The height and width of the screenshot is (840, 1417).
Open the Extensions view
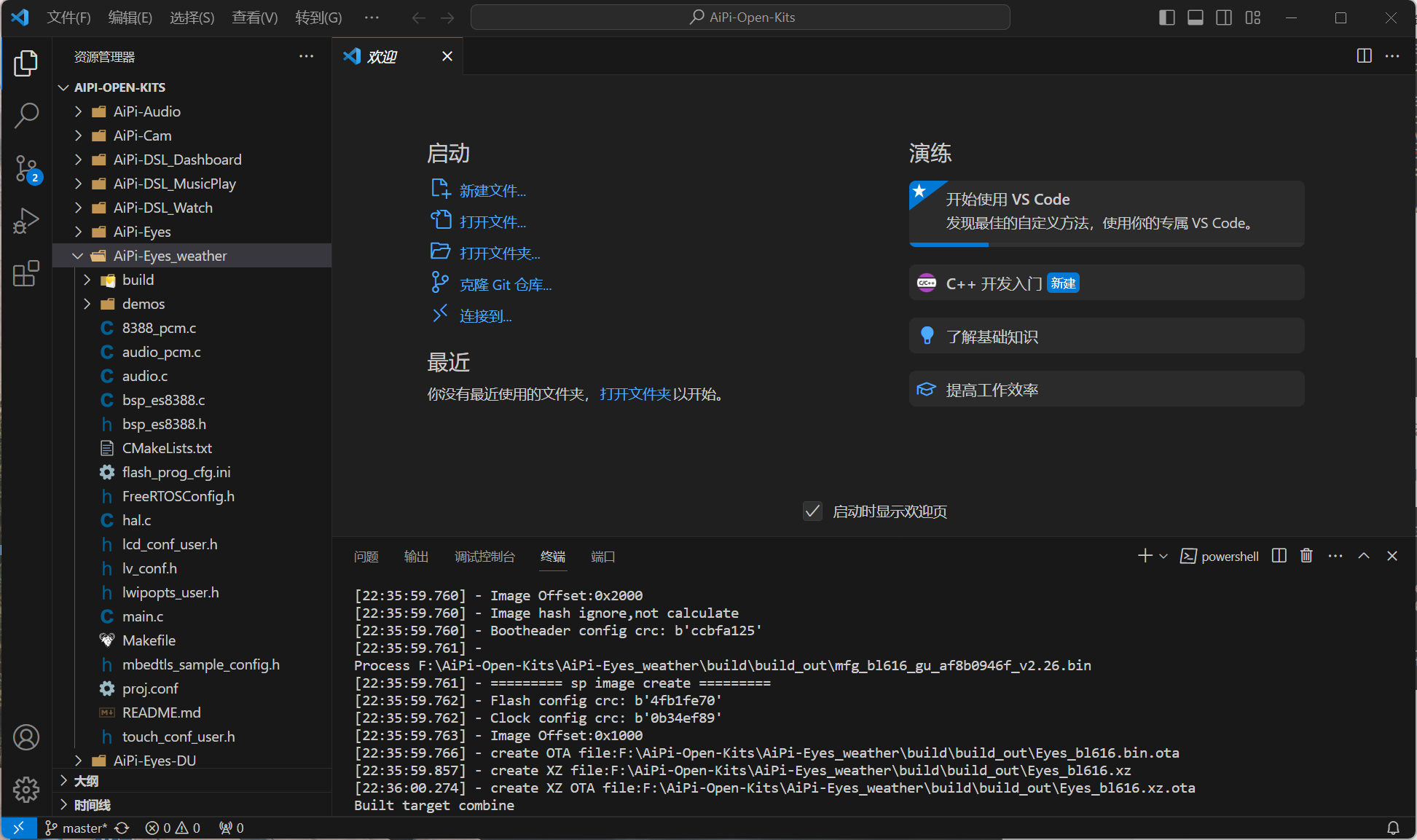(x=26, y=273)
